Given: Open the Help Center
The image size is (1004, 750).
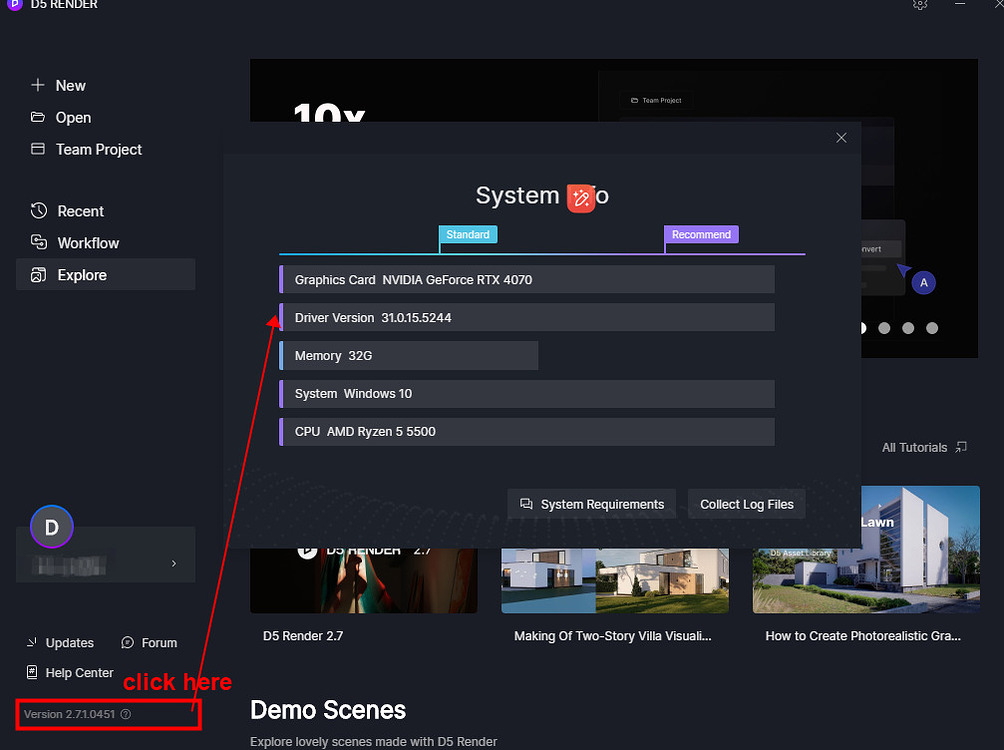Looking at the screenshot, I should 70,673.
